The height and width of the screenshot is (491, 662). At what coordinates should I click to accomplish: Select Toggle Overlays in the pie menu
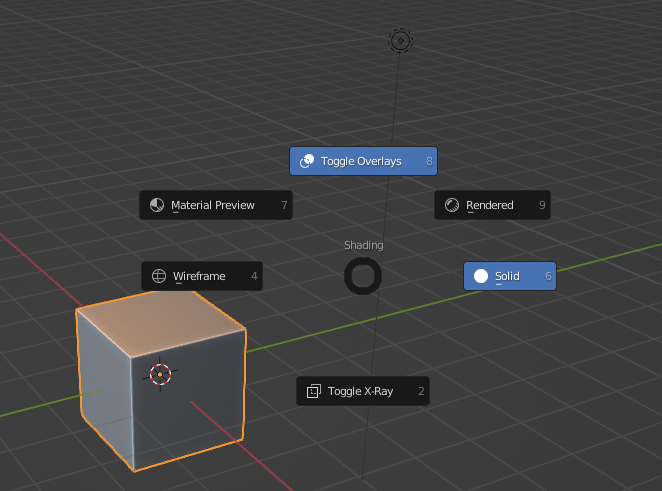[363, 161]
